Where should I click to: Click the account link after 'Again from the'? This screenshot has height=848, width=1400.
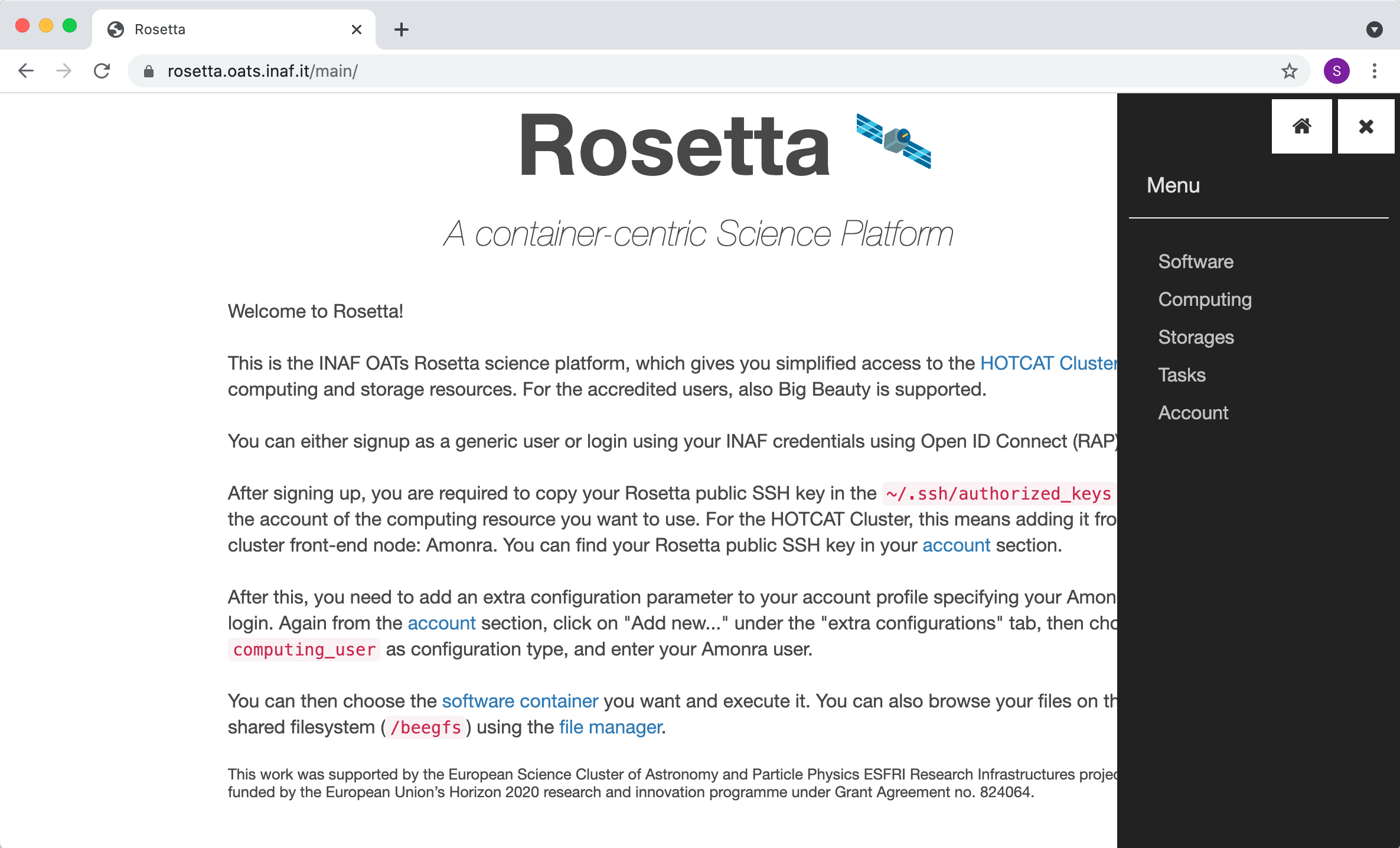(x=441, y=623)
